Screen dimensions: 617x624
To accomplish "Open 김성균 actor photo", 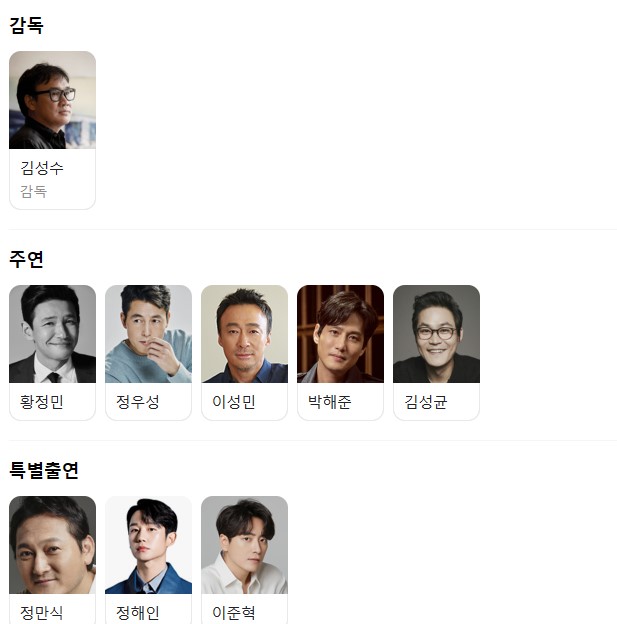I will (x=436, y=334).
